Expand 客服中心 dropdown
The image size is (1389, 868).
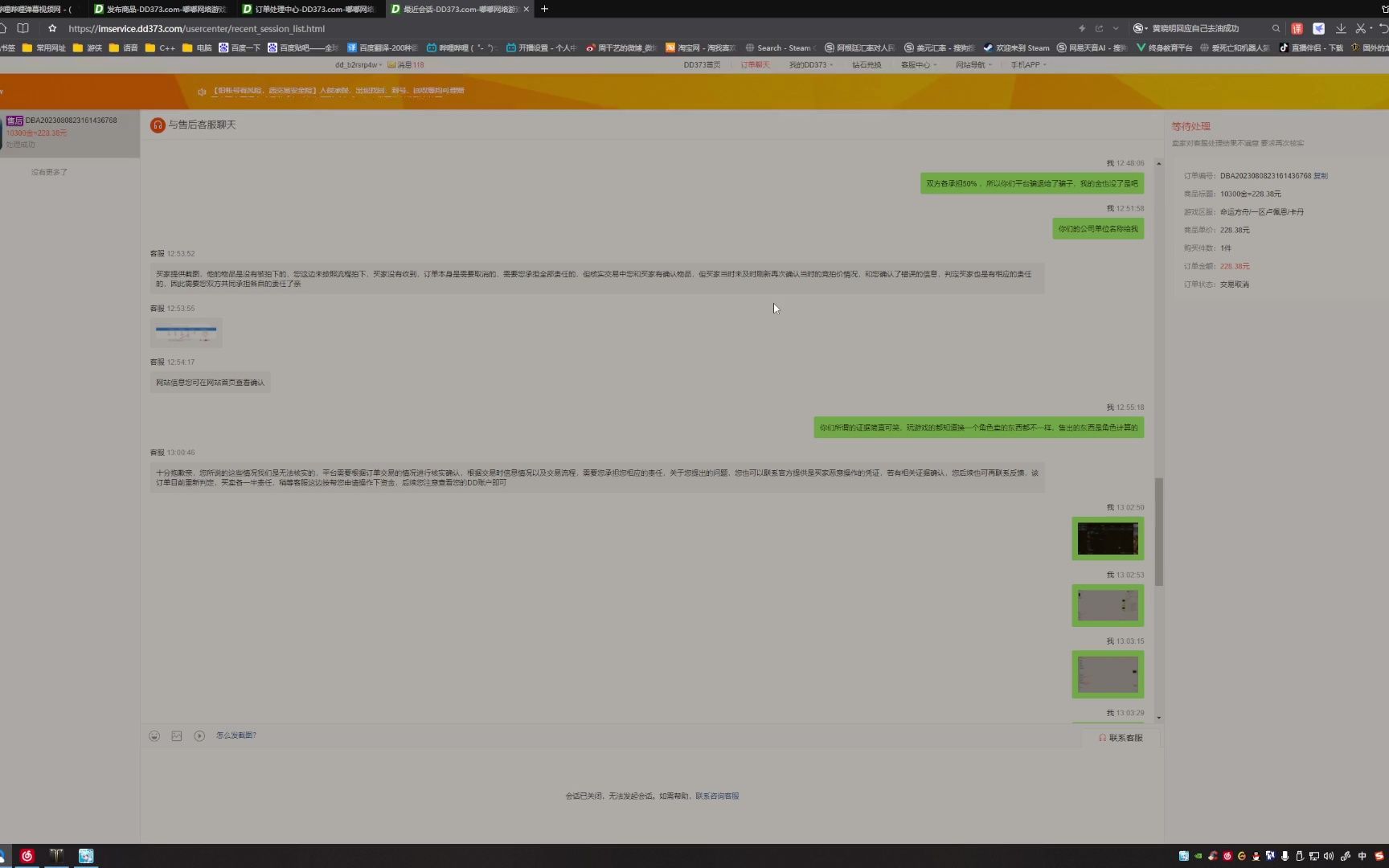(918, 65)
